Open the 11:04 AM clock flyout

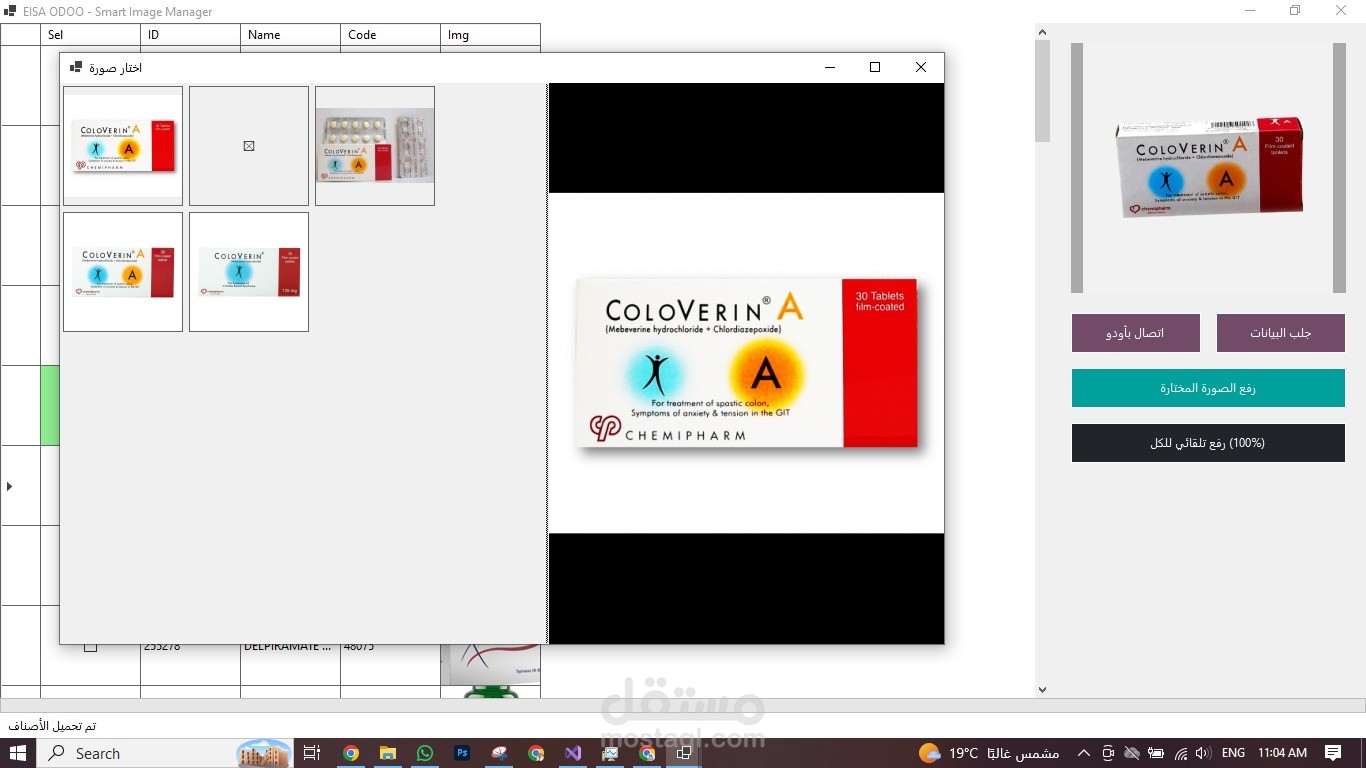tap(1282, 753)
